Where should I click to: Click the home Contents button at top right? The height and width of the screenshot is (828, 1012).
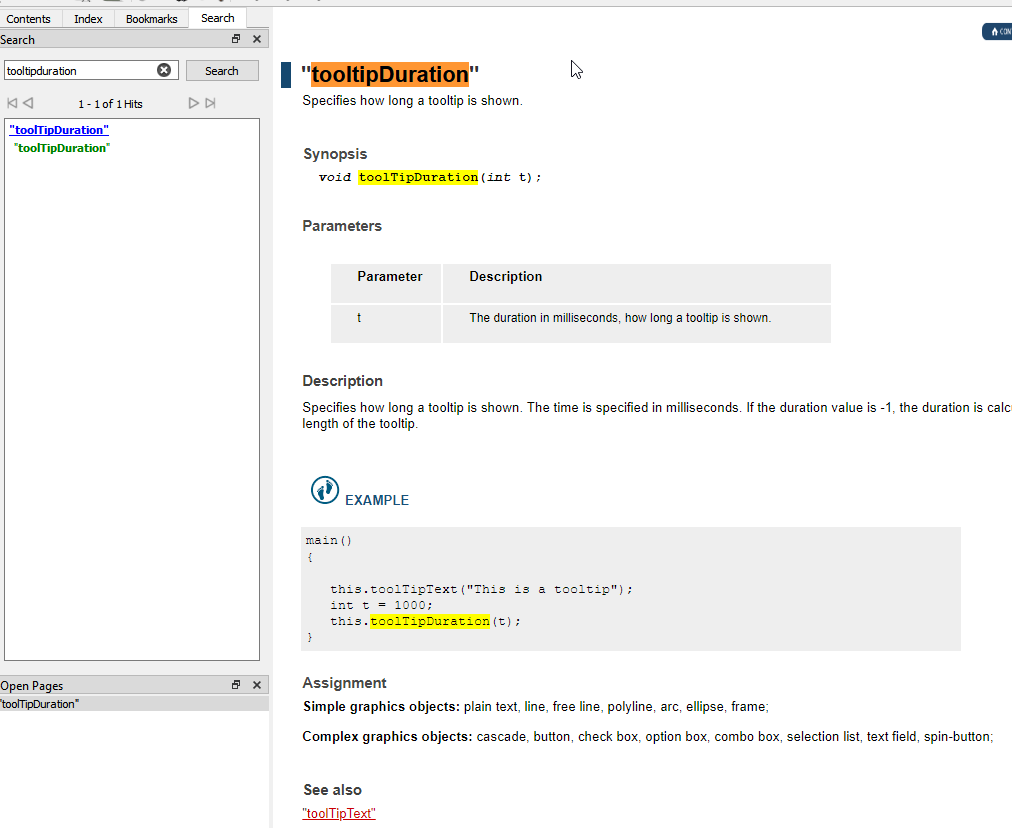tap(998, 32)
